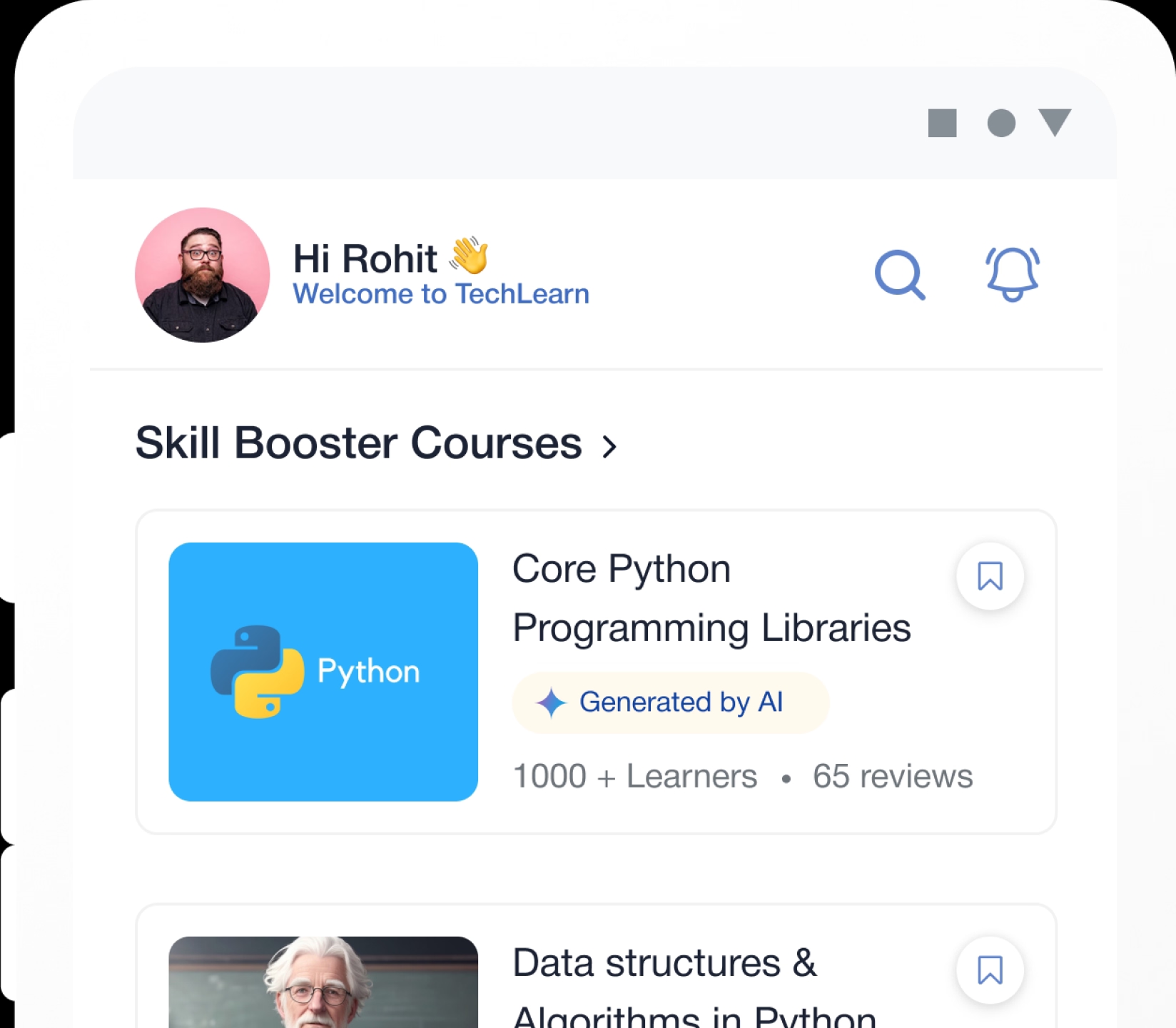Tap Rohit's profile avatar photo
The width and height of the screenshot is (1176, 1028).
(203, 275)
